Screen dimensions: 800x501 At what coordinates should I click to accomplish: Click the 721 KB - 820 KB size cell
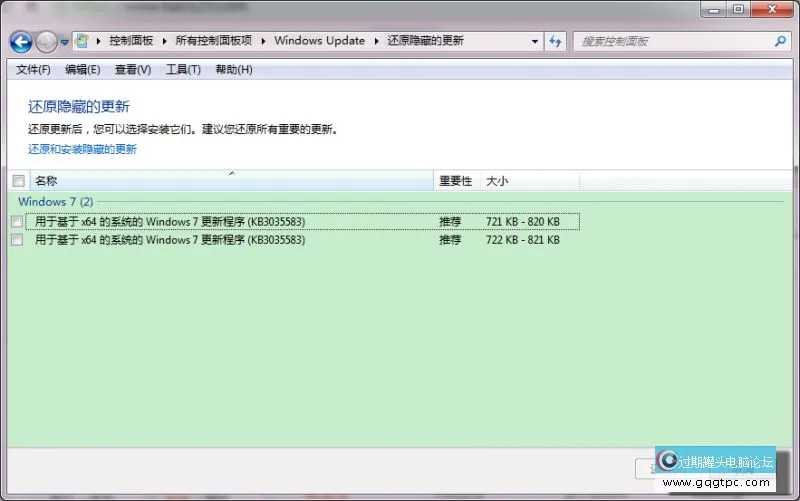click(x=522, y=221)
